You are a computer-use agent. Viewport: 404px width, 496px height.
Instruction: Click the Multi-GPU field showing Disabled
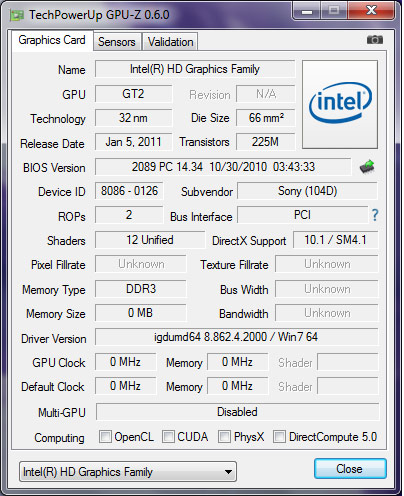point(238,412)
